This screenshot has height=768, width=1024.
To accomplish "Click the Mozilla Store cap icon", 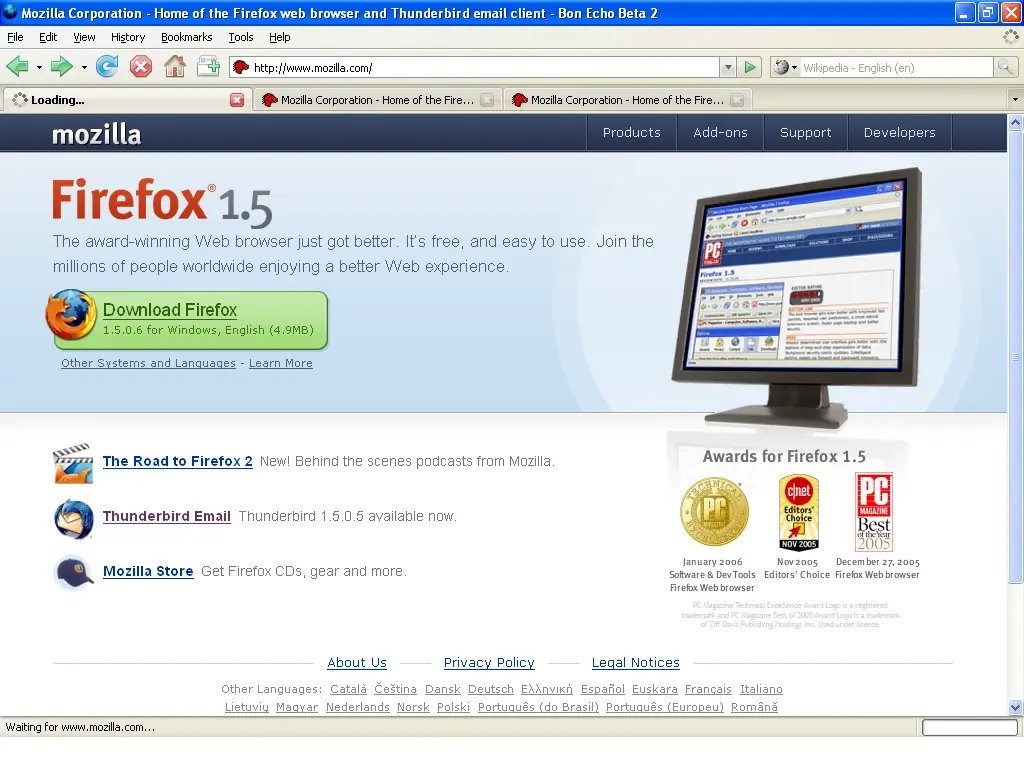I will [74, 573].
